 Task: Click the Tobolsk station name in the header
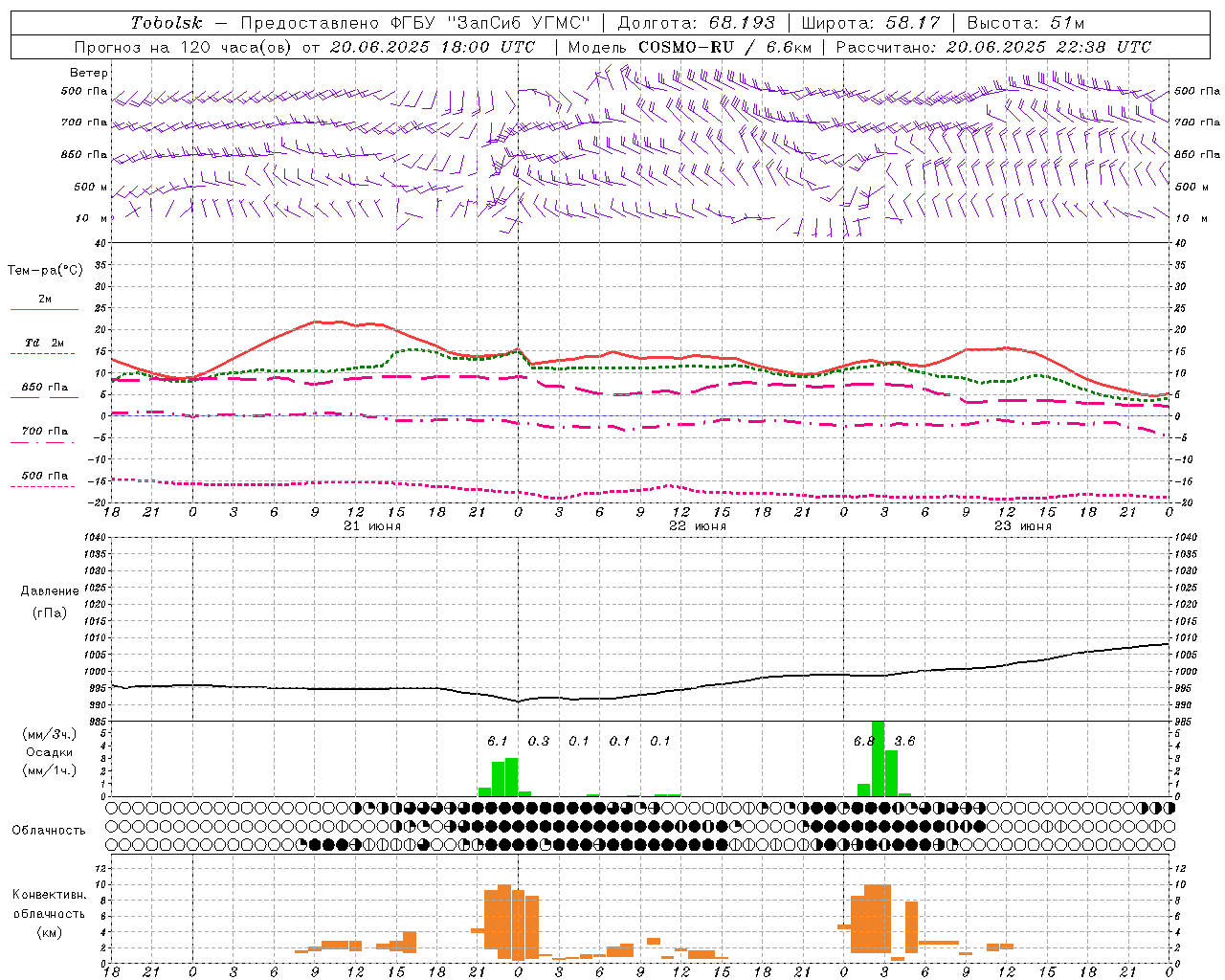[x=167, y=23]
